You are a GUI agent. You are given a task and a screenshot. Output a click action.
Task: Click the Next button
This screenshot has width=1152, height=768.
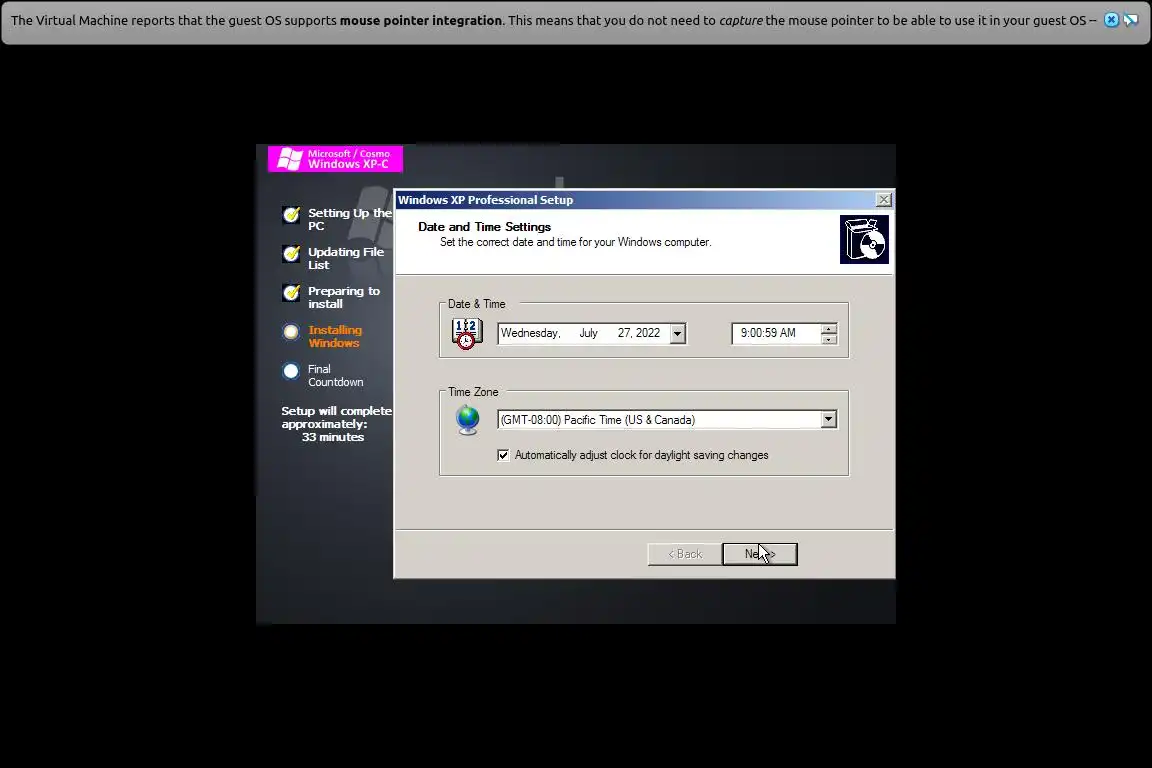[760, 554]
